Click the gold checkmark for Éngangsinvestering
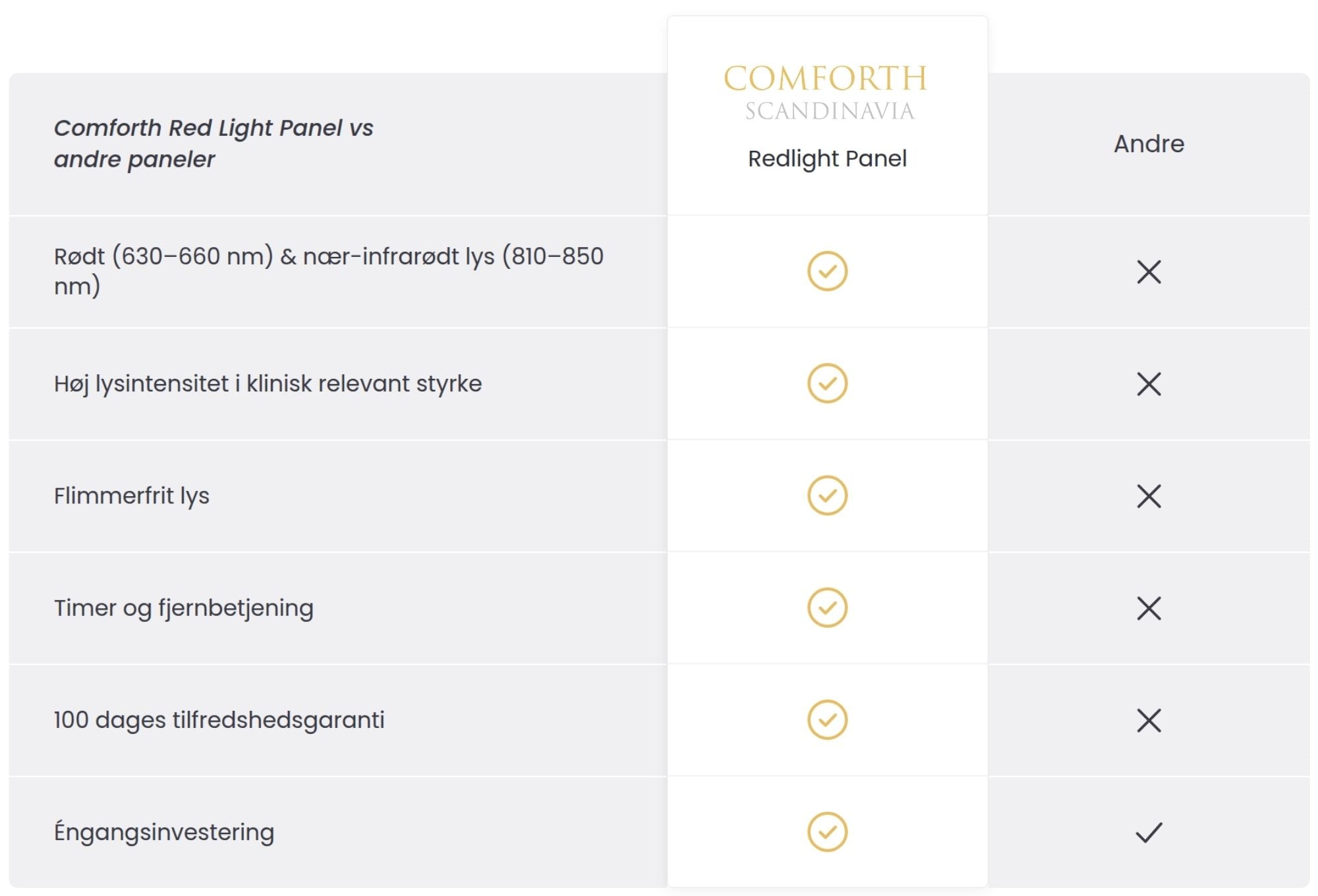 coord(827,831)
